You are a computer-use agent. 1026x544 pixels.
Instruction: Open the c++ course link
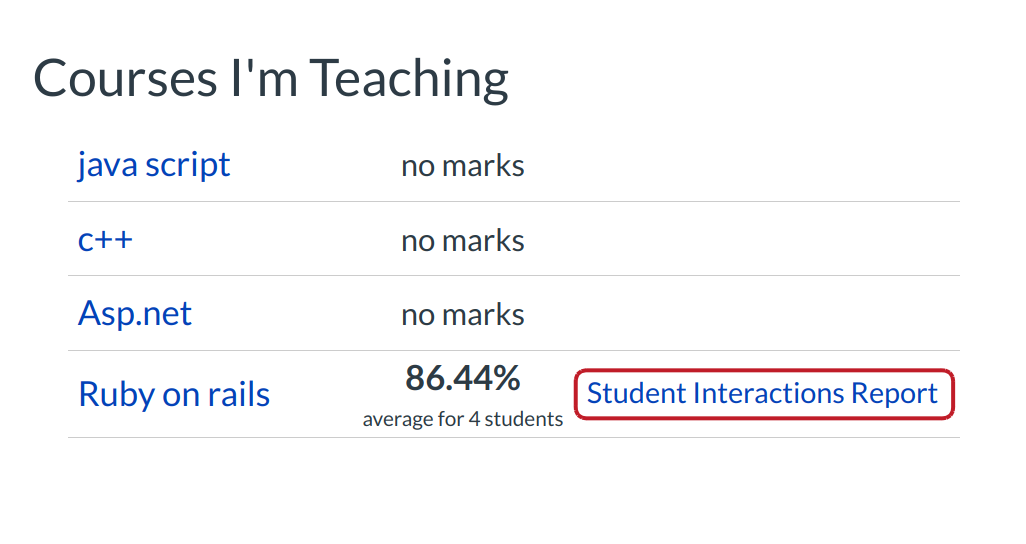coord(105,240)
